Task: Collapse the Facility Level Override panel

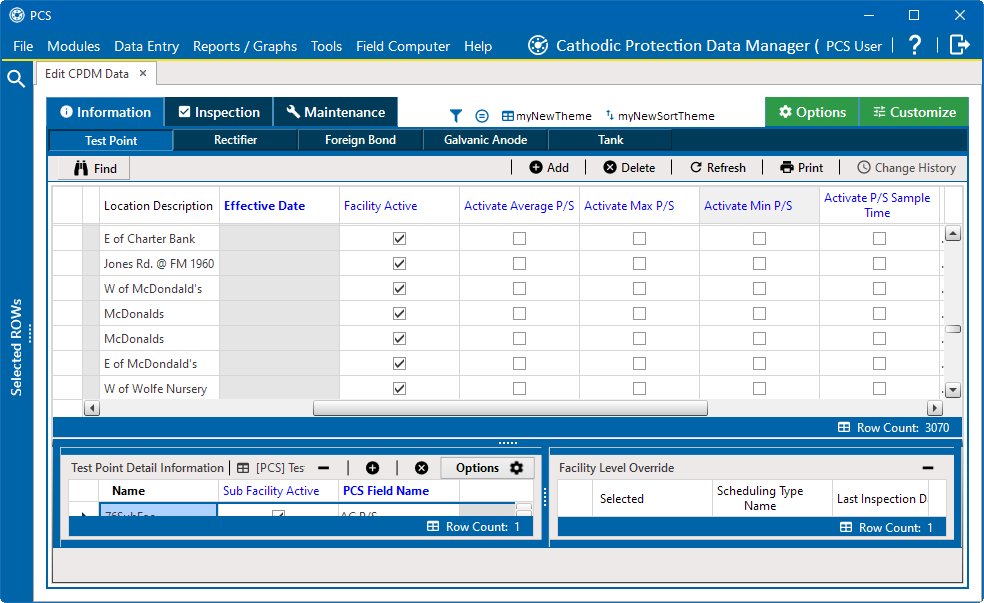Action: 928,468
